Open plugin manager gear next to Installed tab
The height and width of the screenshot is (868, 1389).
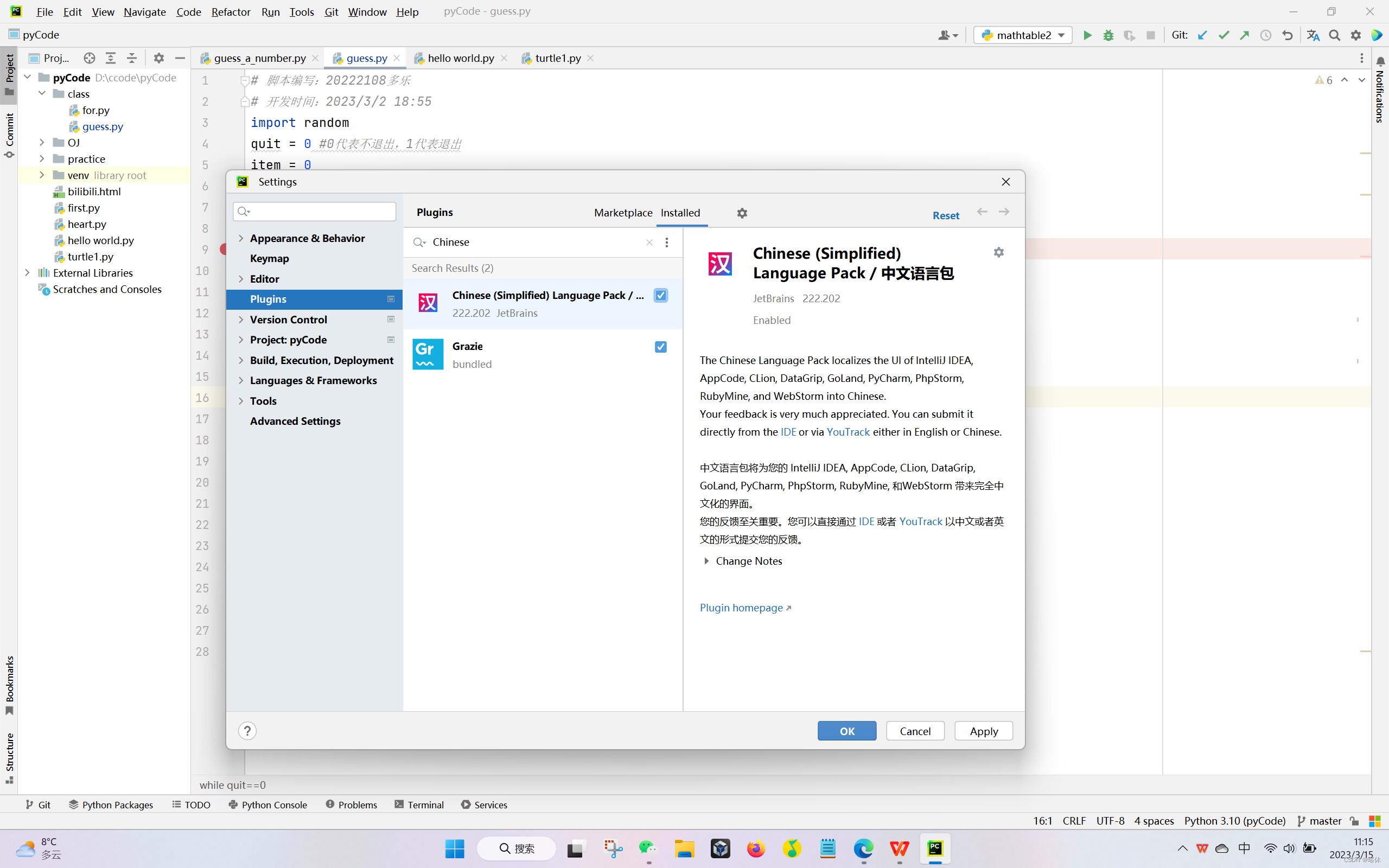(x=742, y=213)
